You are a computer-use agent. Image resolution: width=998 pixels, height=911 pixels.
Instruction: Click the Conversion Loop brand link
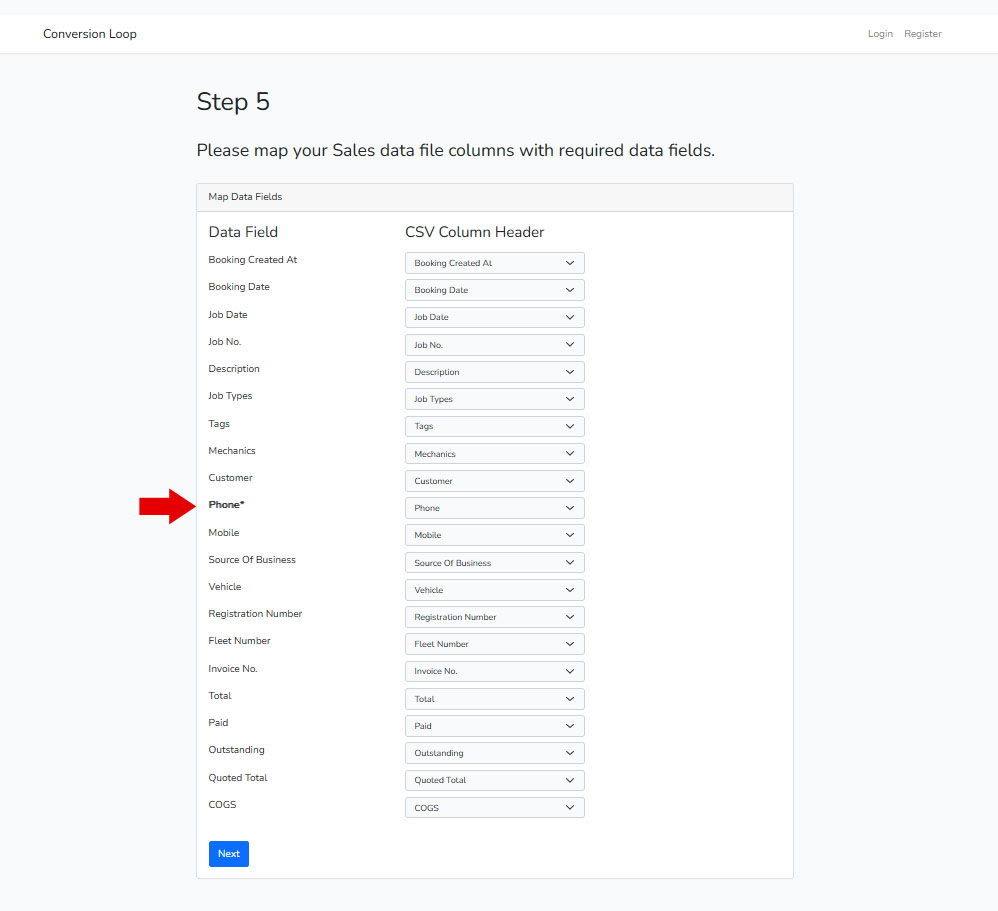click(x=90, y=34)
